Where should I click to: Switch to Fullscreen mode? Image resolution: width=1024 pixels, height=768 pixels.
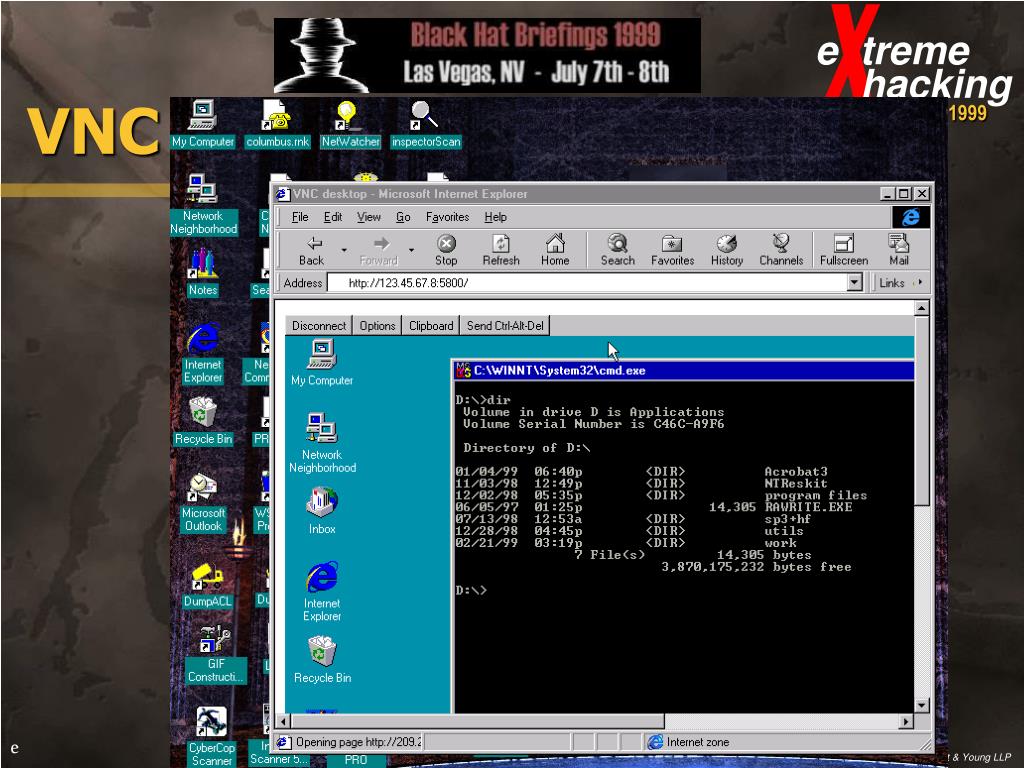pyautogui.click(x=844, y=250)
